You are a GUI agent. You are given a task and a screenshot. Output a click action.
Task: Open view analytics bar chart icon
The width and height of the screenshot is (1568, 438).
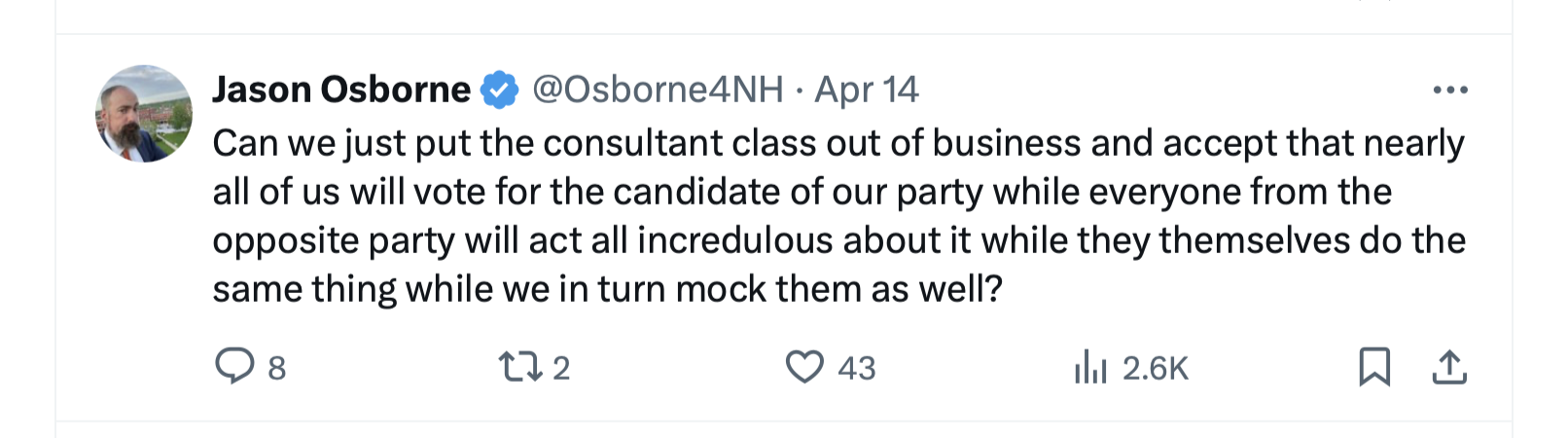tap(1090, 368)
